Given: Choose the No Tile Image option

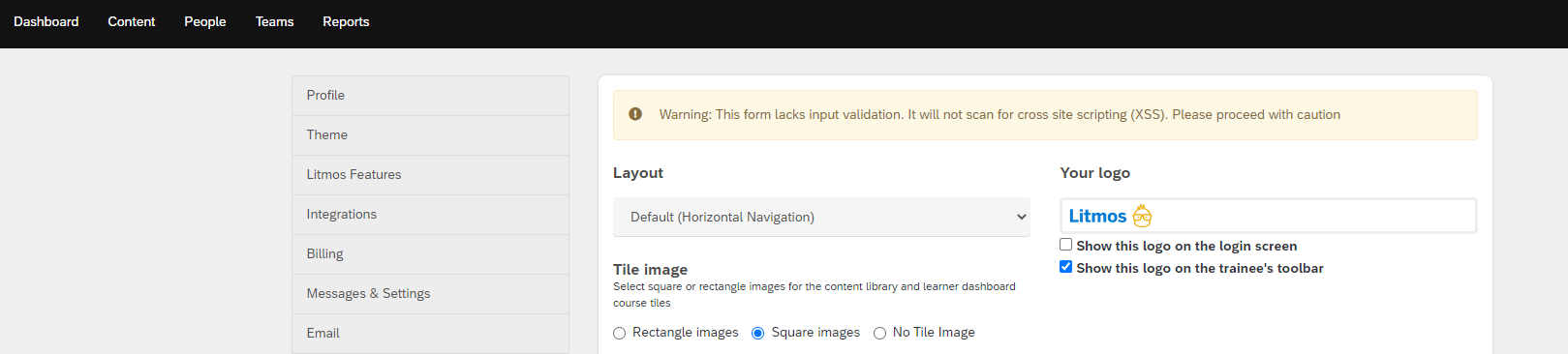Looking at the screenshot, I should pos(879,333).
